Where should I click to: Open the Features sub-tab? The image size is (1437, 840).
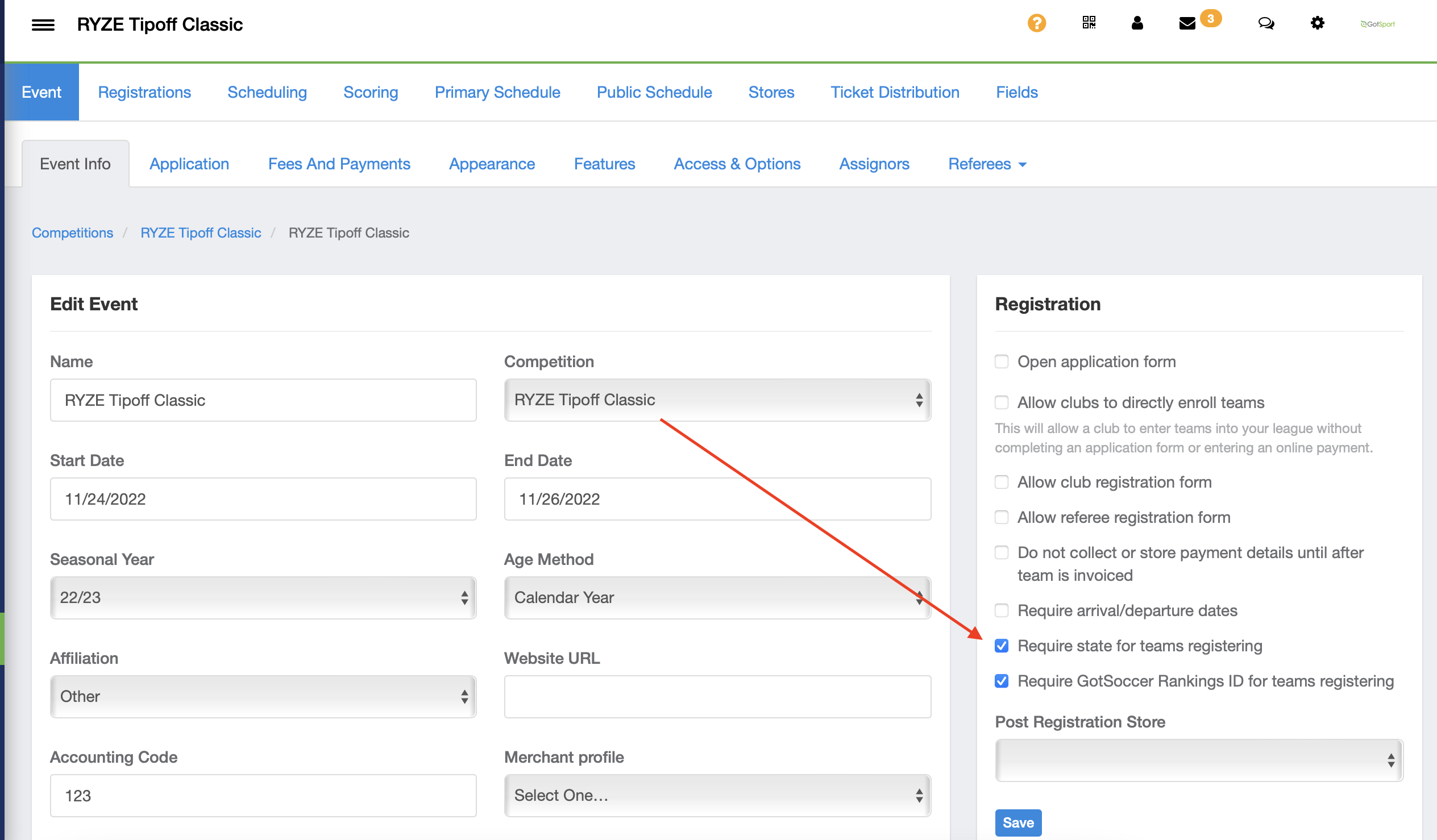click(x=604, y=164)
